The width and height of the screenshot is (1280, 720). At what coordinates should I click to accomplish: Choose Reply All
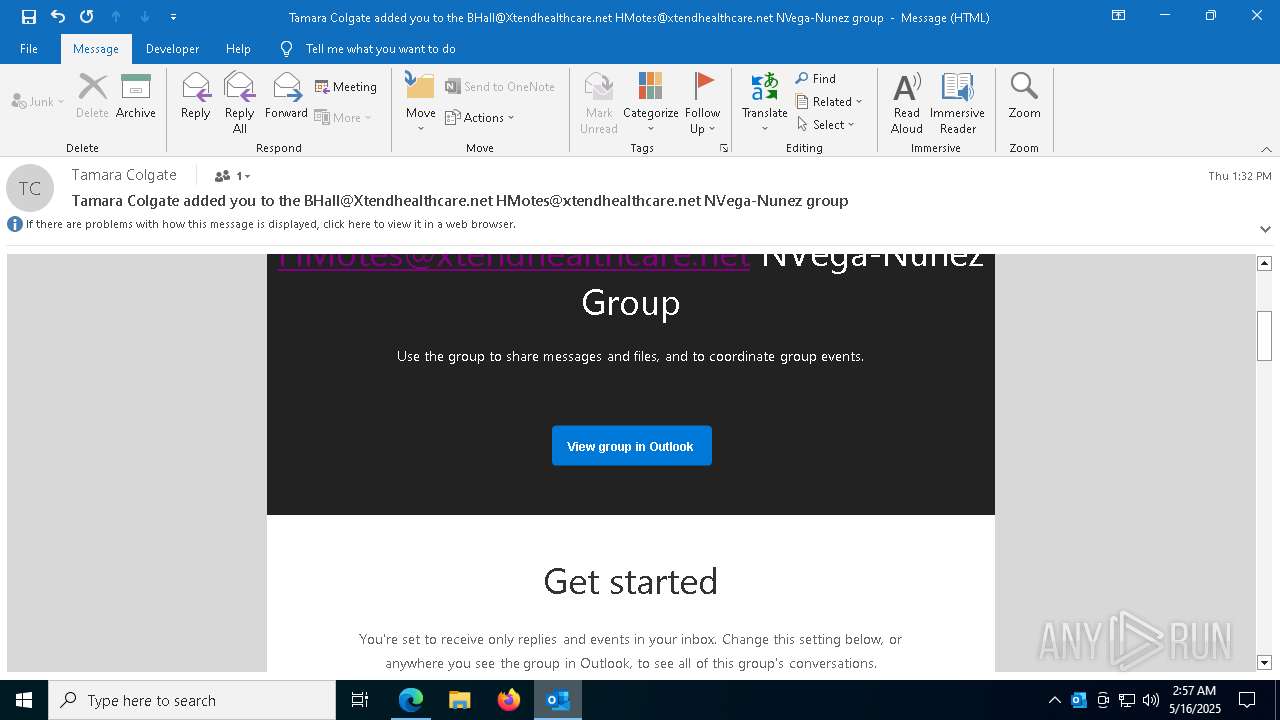click(x=240, y=103)
